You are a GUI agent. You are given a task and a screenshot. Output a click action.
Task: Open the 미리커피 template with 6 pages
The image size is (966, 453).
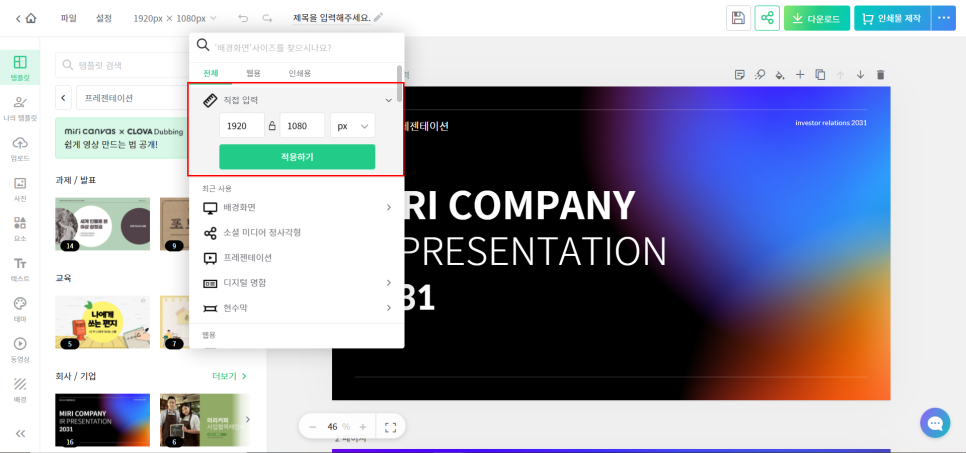point(205,420)
